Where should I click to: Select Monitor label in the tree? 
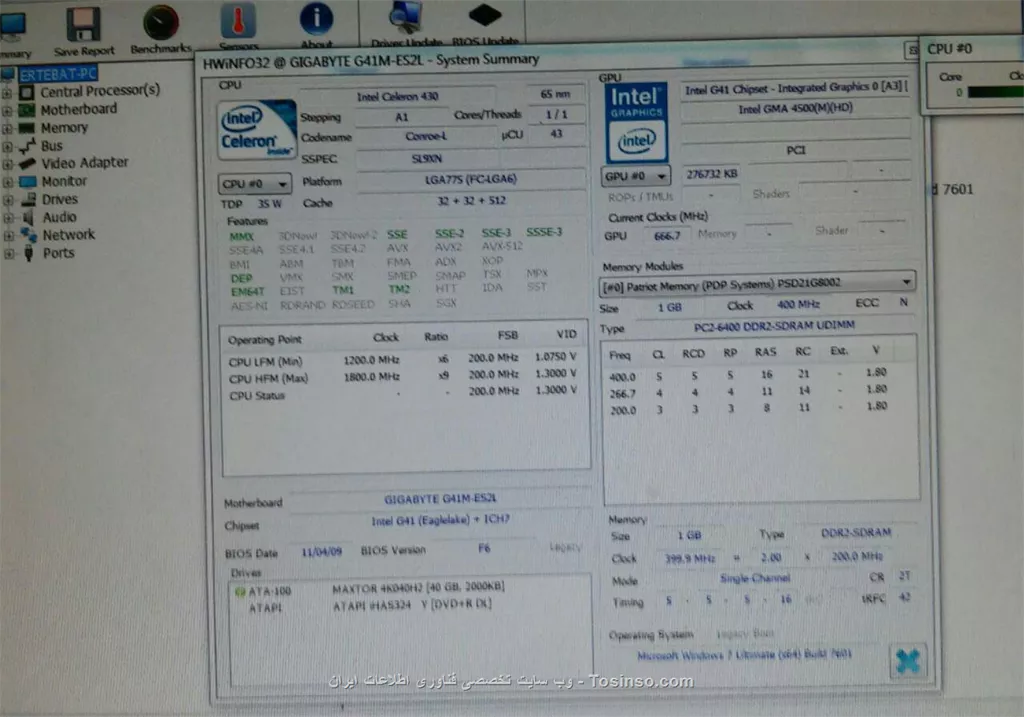(x=64, y=181)
